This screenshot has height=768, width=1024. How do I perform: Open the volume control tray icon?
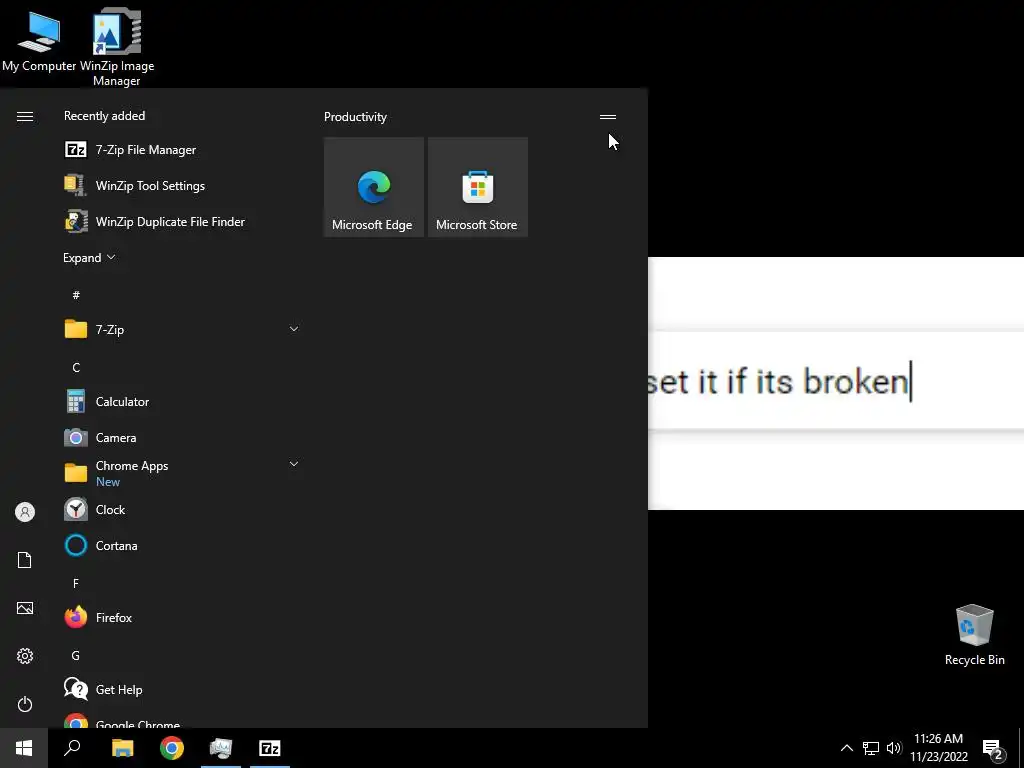[893, 748]
